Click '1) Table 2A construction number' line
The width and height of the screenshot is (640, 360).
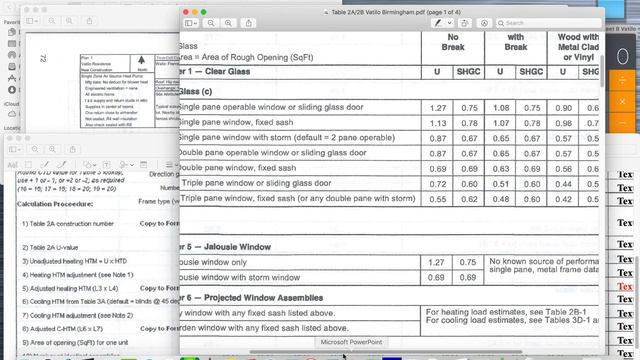[68, 224]
